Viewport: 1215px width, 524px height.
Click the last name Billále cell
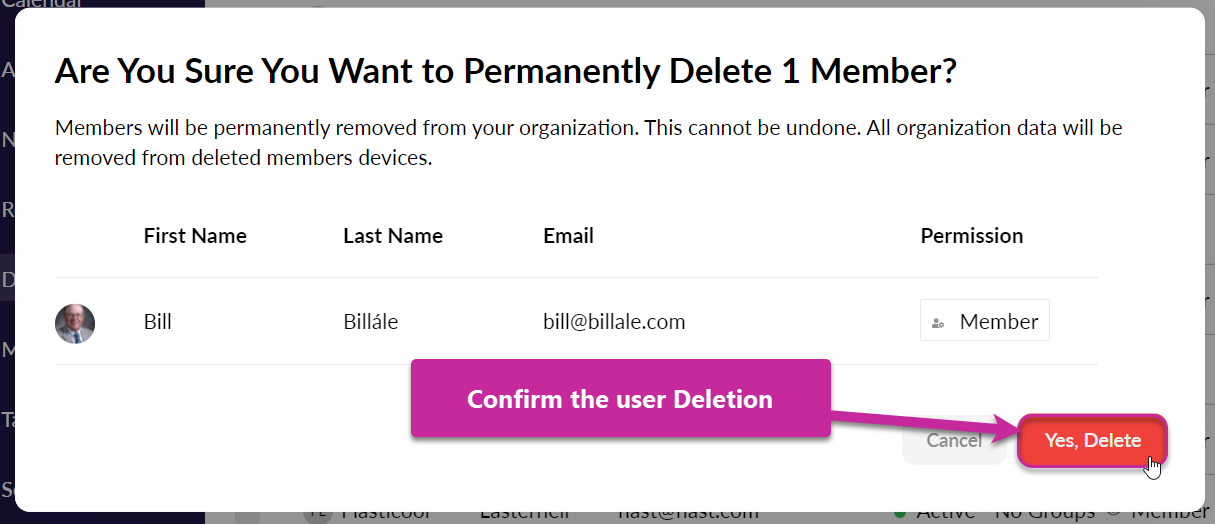click(377, 322)
